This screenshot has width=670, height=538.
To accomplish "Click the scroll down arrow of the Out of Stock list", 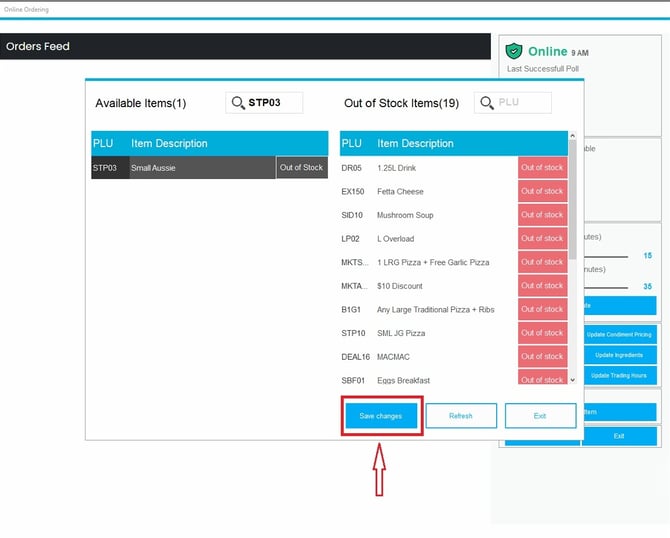I will click(573, 380).
